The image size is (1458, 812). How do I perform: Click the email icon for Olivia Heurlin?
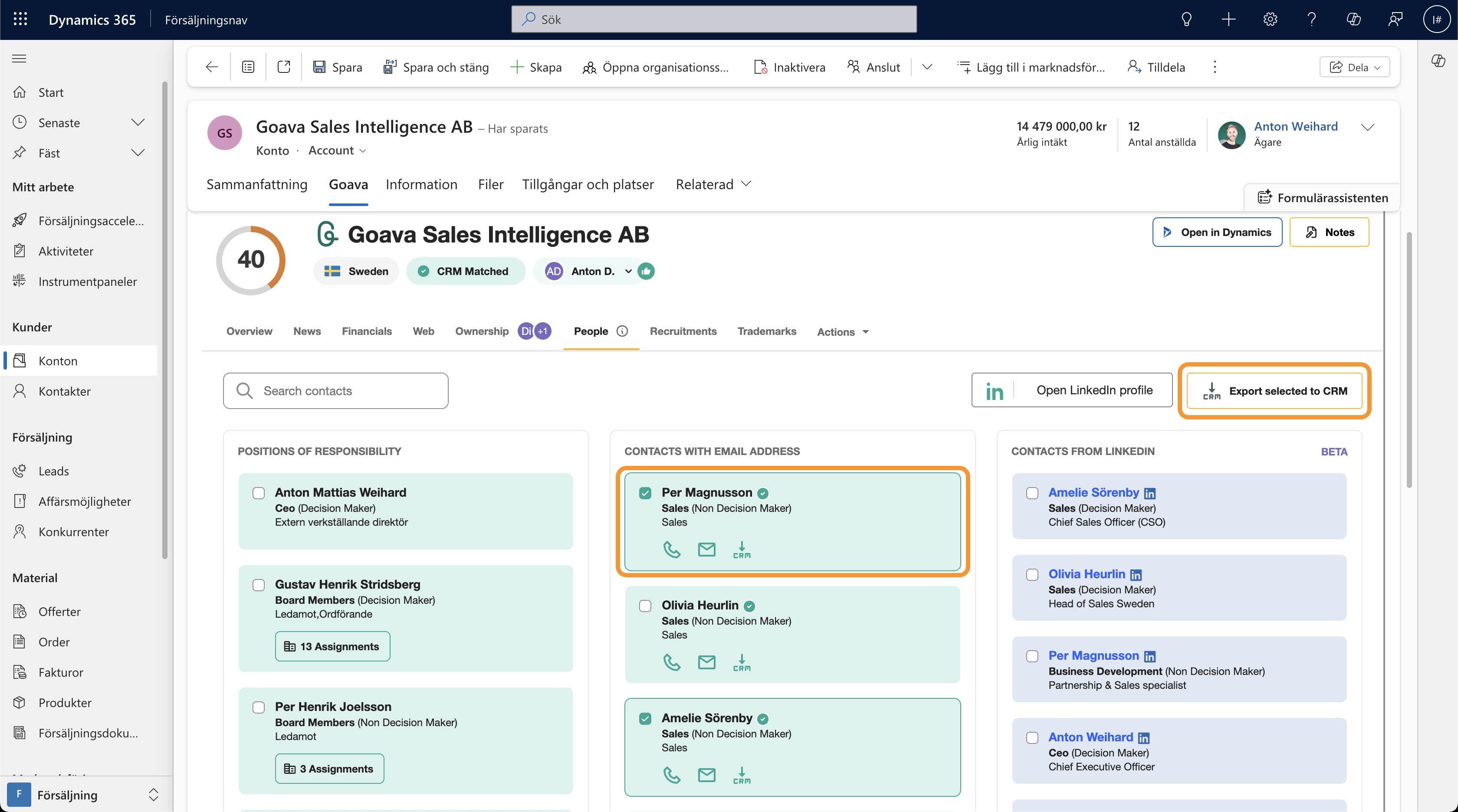click(x=706, y=662)
